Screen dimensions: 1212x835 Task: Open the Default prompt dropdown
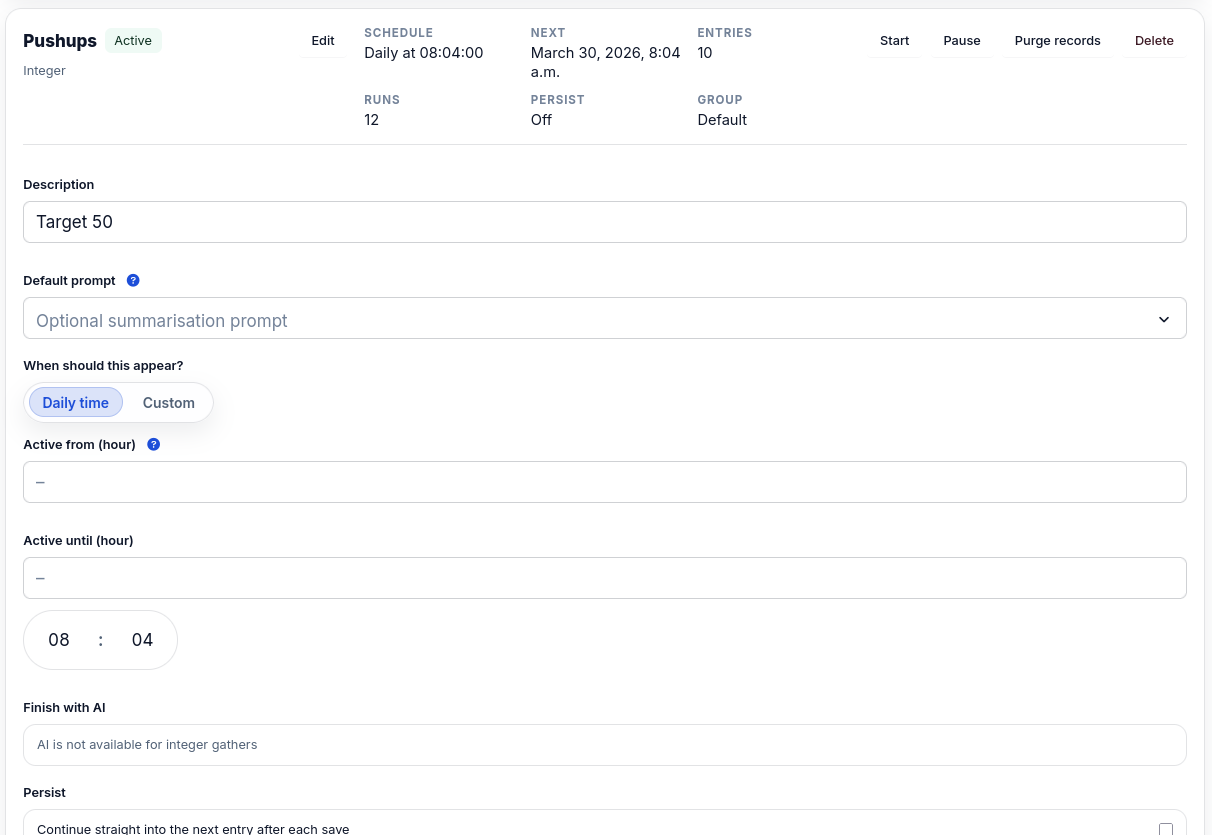605,318
